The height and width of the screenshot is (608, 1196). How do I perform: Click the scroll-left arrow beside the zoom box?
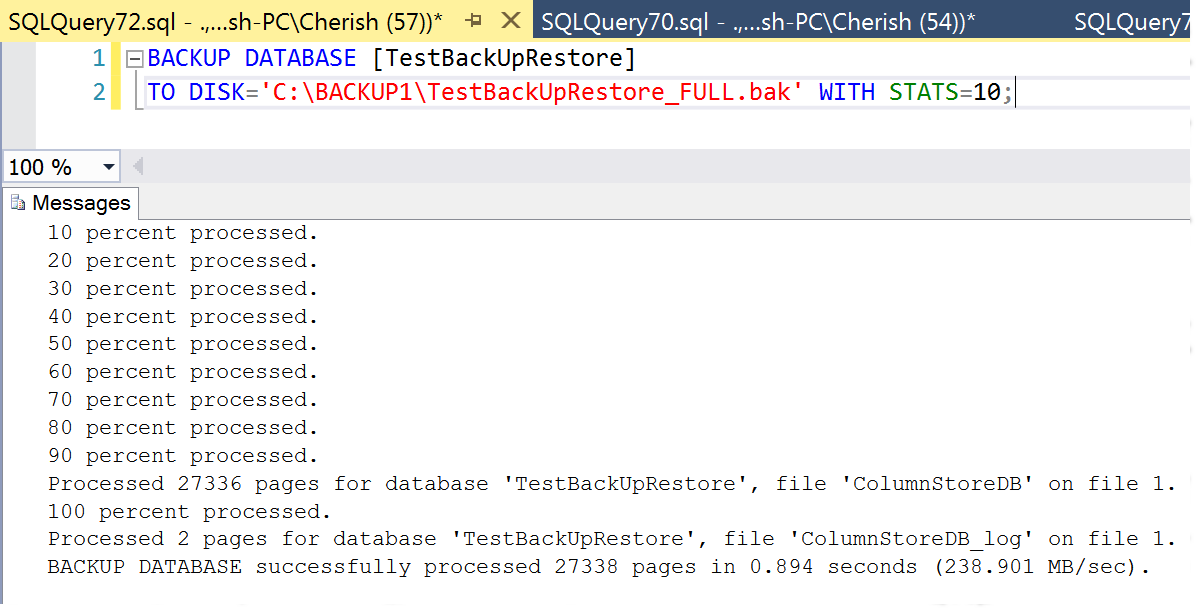point(137,166)
